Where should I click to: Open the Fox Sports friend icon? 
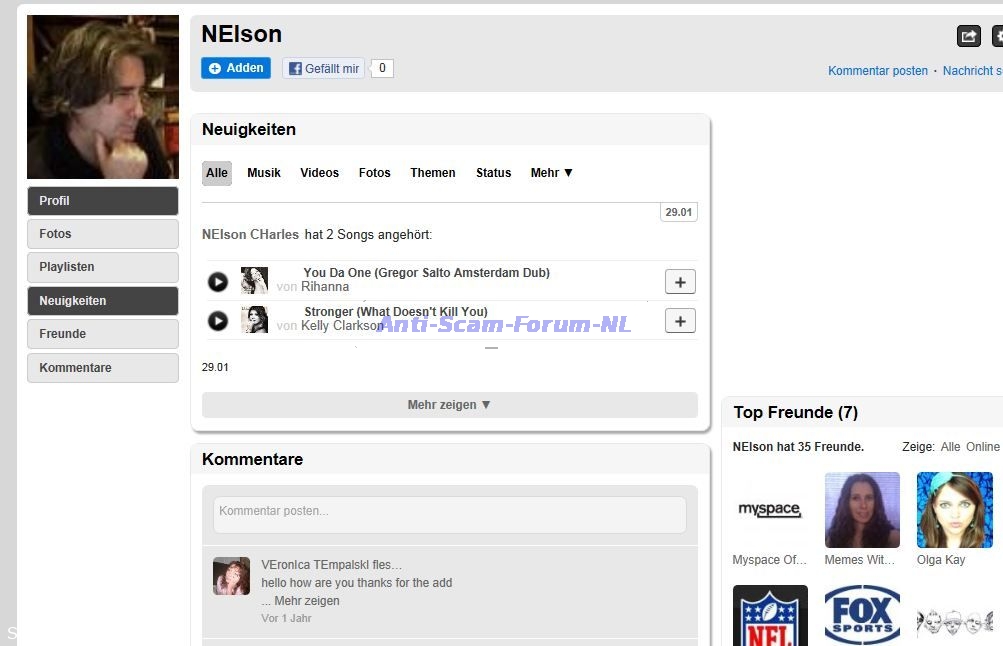pyautogui.click(x=862, y=615)
